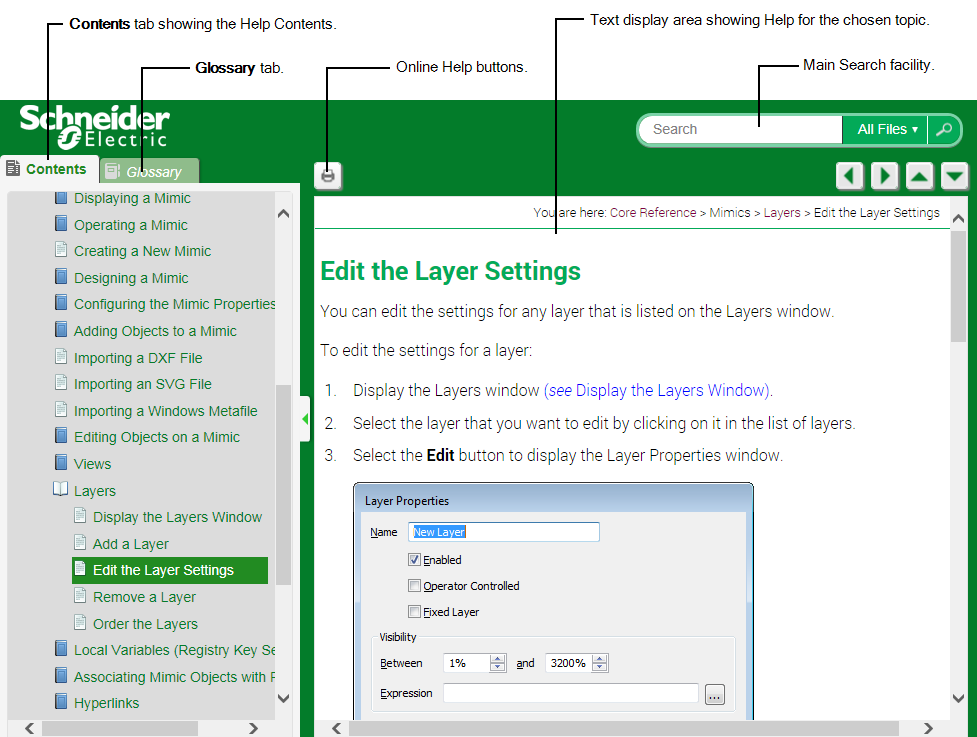Expand the Designing a Mimic book
This screenshot has height=737, width=977.
coord(61,277)
